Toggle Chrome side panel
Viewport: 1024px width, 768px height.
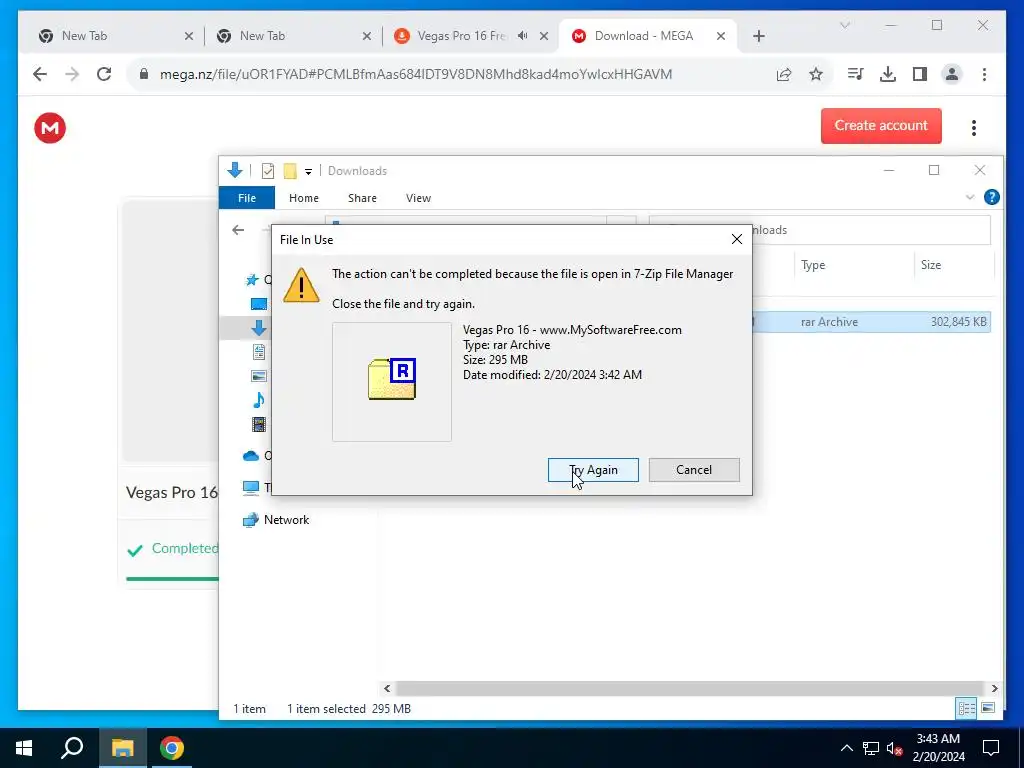(x=920, y=74)
